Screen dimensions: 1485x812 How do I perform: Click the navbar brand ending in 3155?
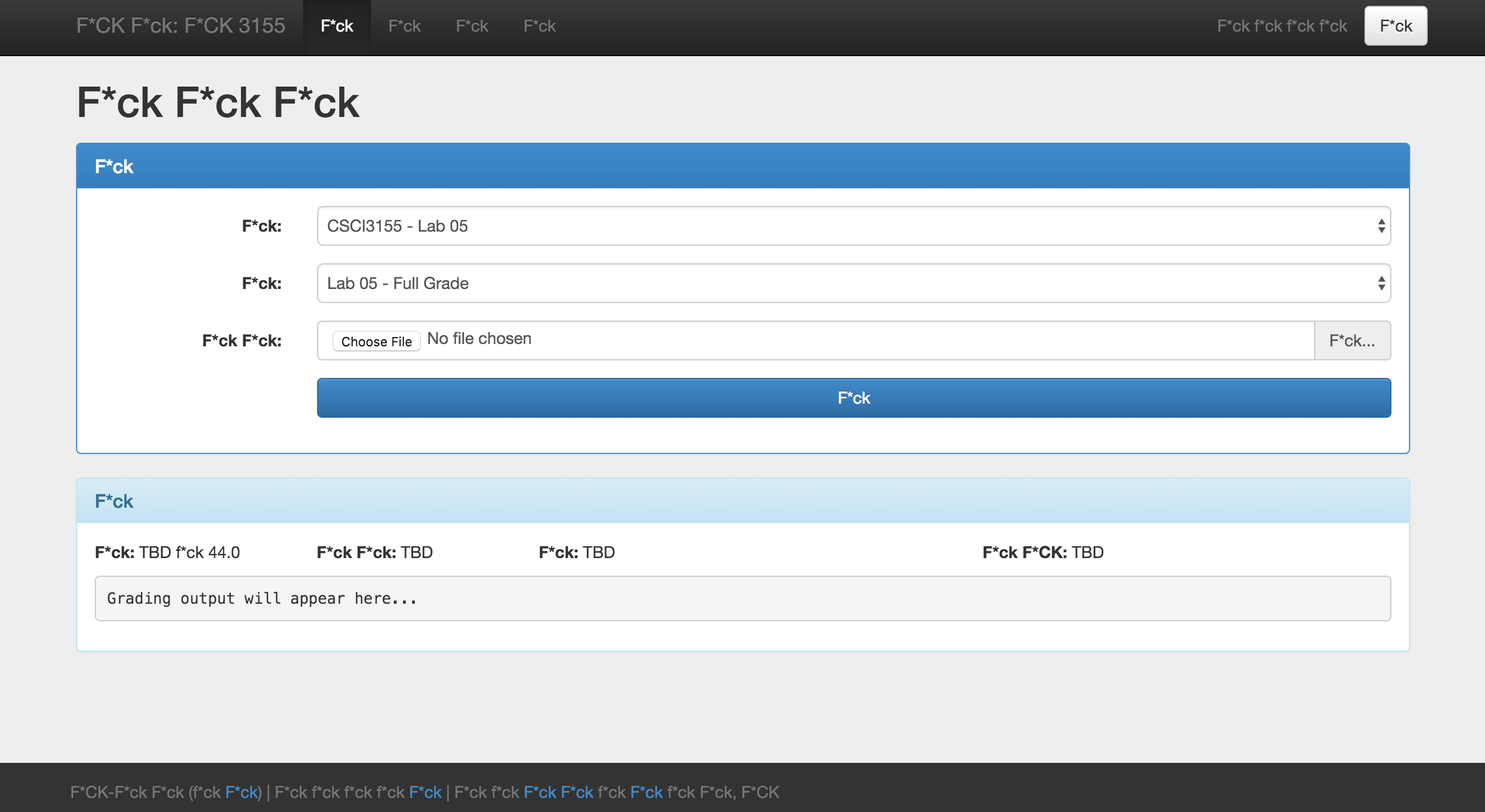click(x=180, y=26)
